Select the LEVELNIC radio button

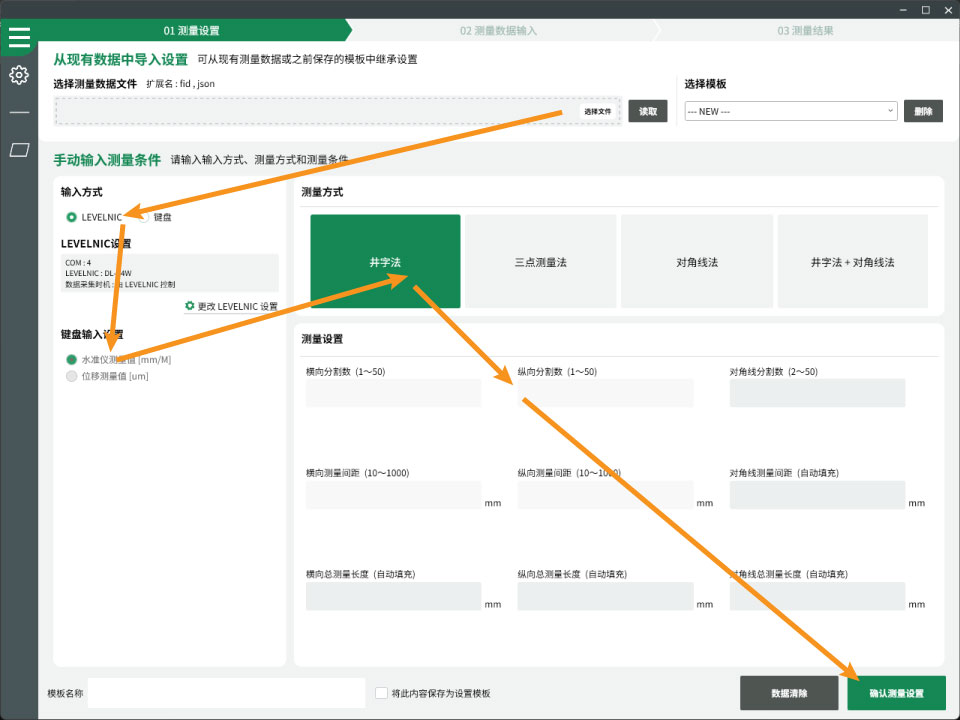pos(70,217)
